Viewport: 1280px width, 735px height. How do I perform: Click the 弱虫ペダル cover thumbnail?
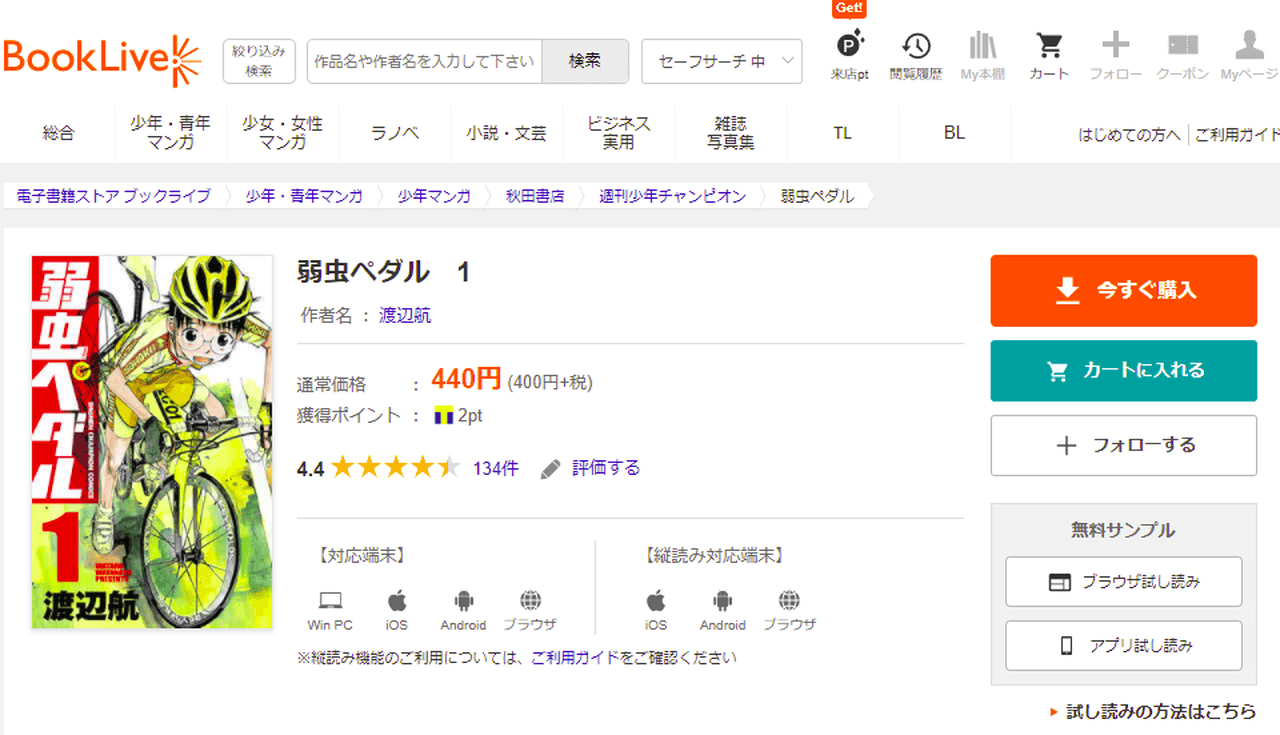pyautogui.click(x=152, y=442)
